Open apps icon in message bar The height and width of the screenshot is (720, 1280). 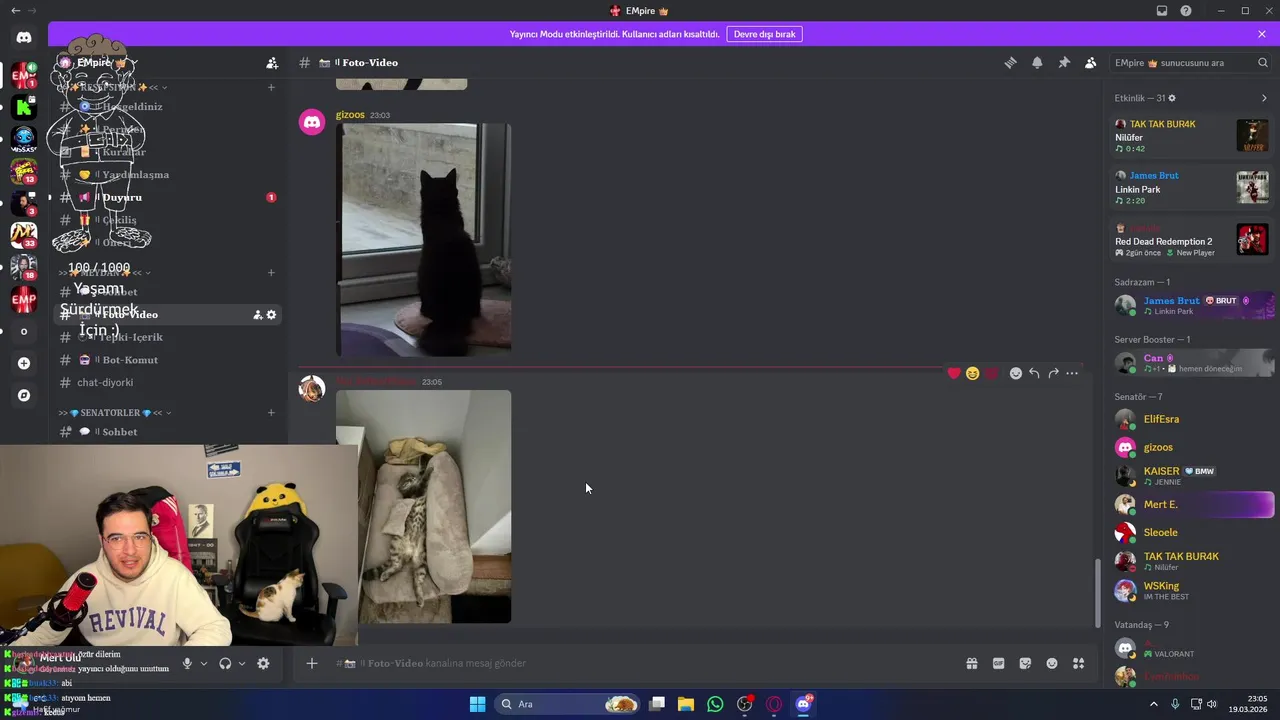1078,663
